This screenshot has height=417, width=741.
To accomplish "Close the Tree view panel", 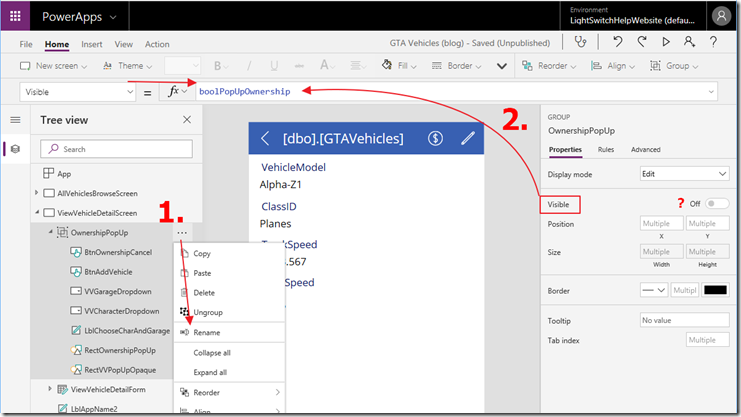I will click(187, 120).
